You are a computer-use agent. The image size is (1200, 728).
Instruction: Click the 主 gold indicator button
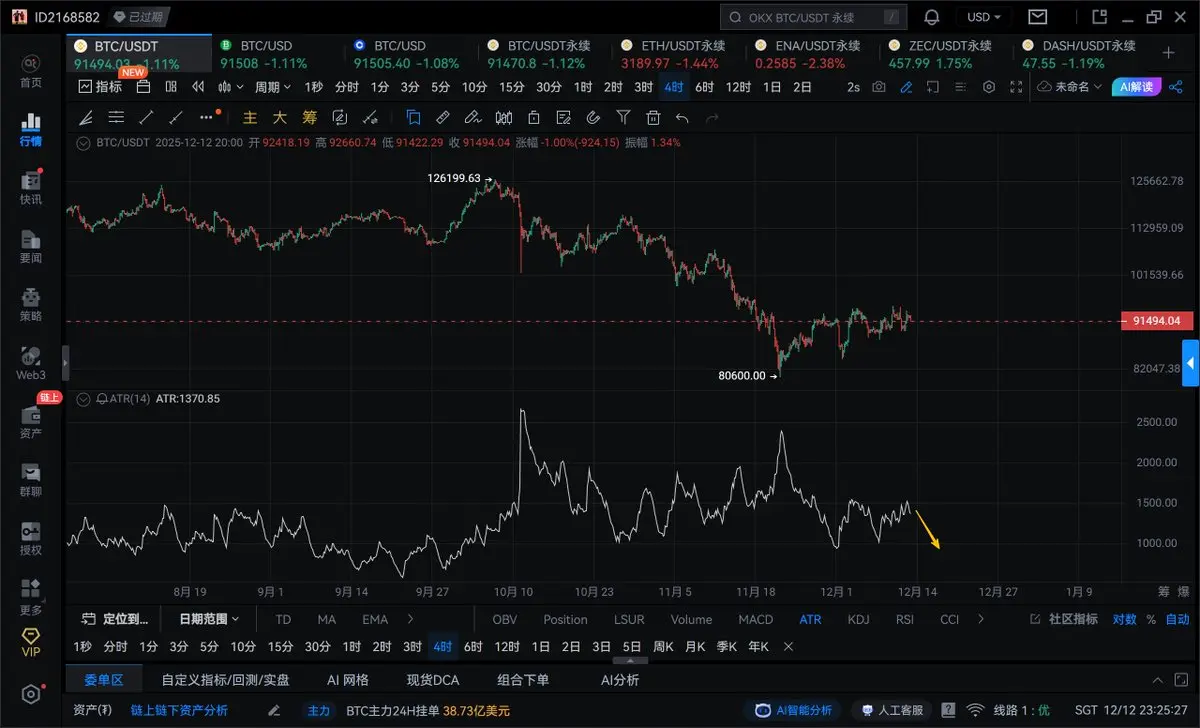click(251, 117)
